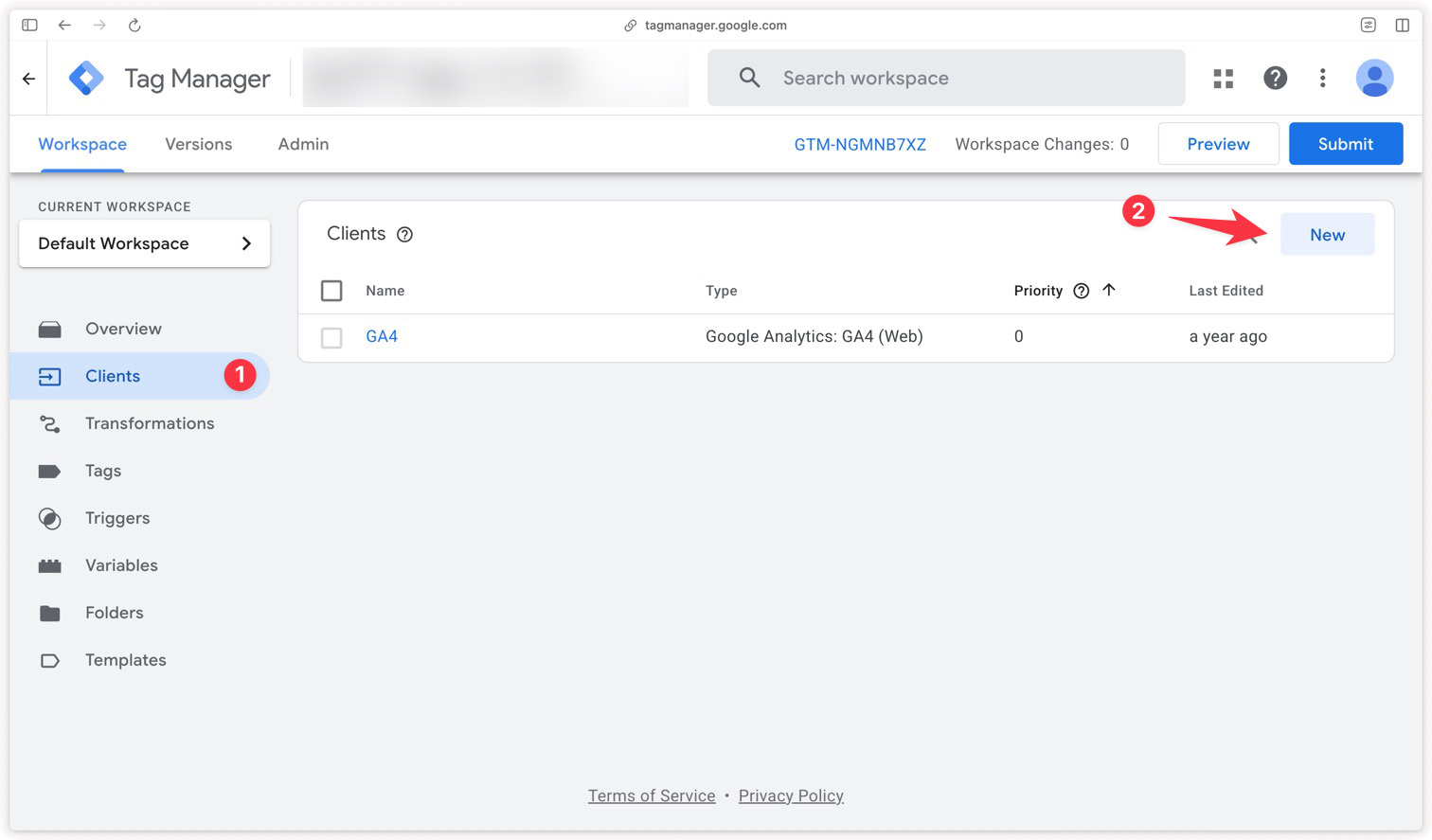Image resolution: width=1432 pixels, height=840 pixels.
Task: Click the 'a year ago' cell
Action: (1227, 336)
